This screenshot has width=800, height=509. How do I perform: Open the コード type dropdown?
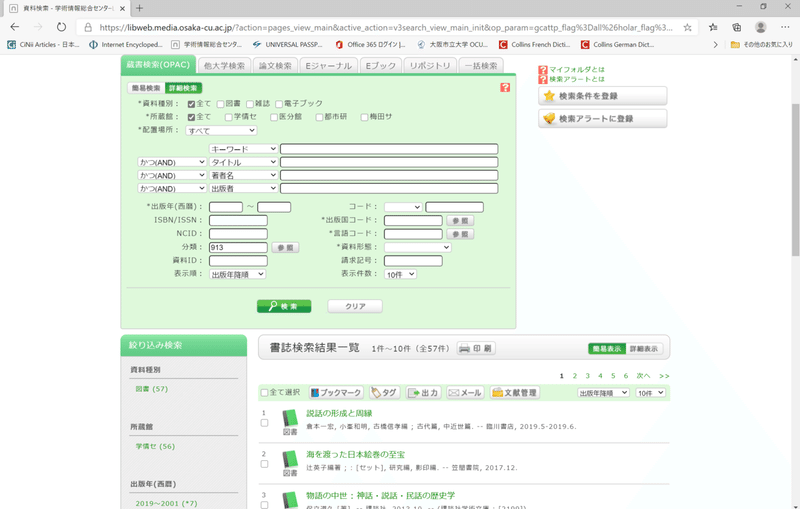pyautogui.click(x=403, y=207)
